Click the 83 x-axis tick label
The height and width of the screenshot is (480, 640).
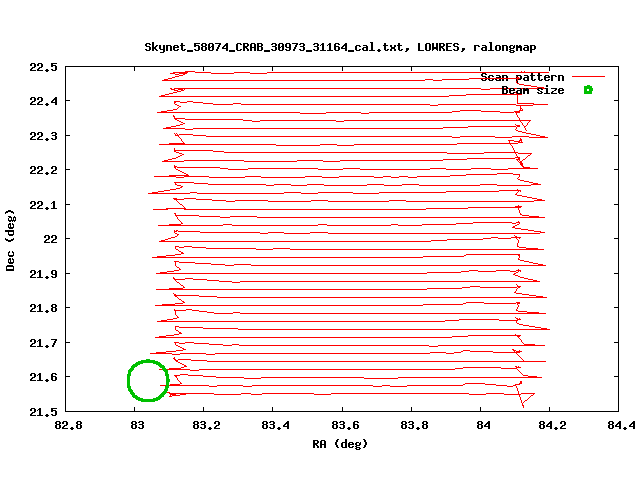pos(138,425)
